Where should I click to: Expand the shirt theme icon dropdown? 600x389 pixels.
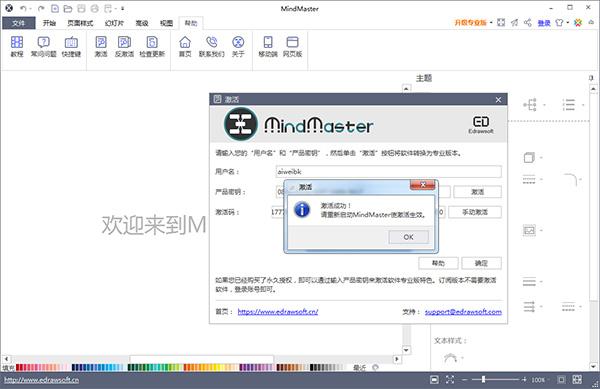point(568,23)
